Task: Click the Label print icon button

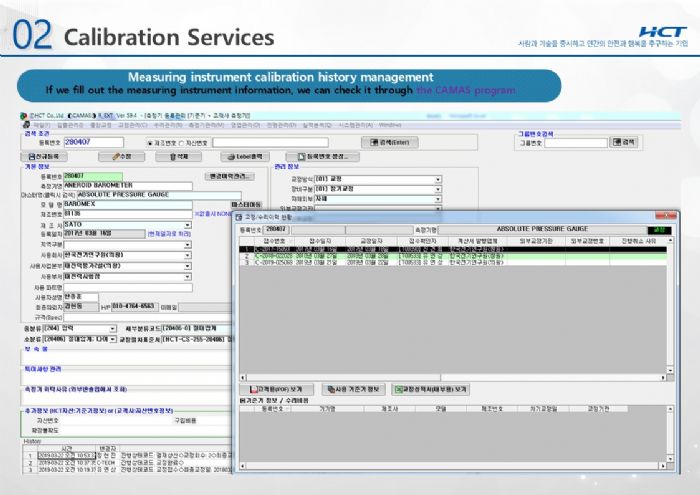Action: point(250,157)
